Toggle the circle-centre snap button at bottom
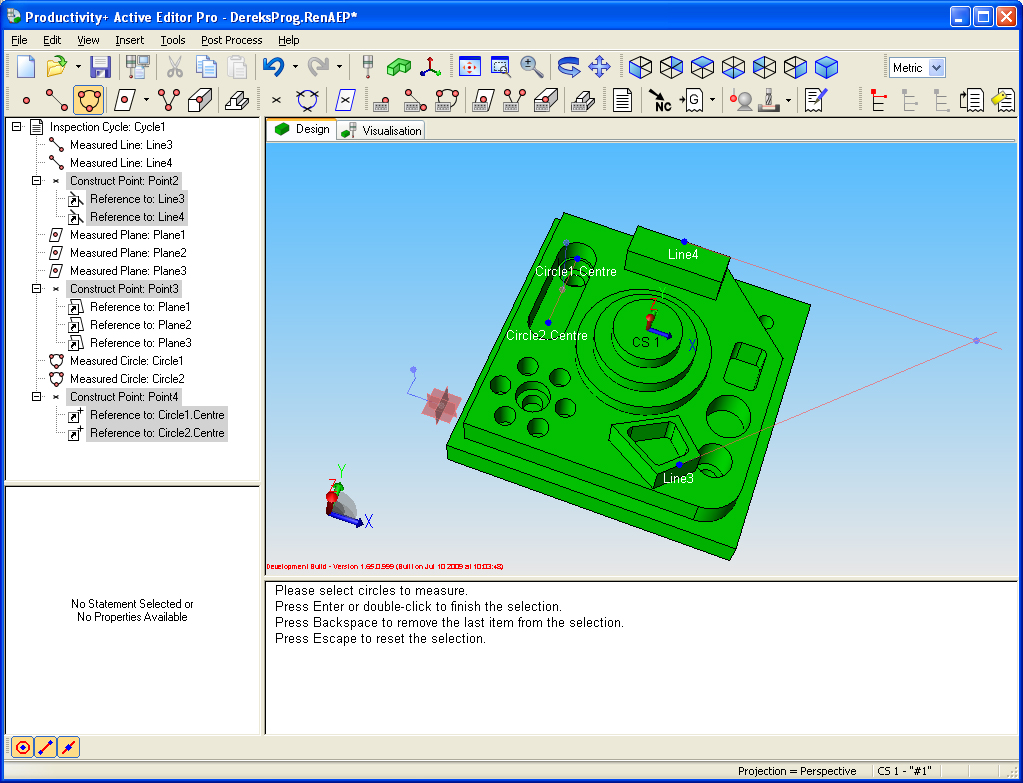The image size is (1023, 783). coord(22,747)
